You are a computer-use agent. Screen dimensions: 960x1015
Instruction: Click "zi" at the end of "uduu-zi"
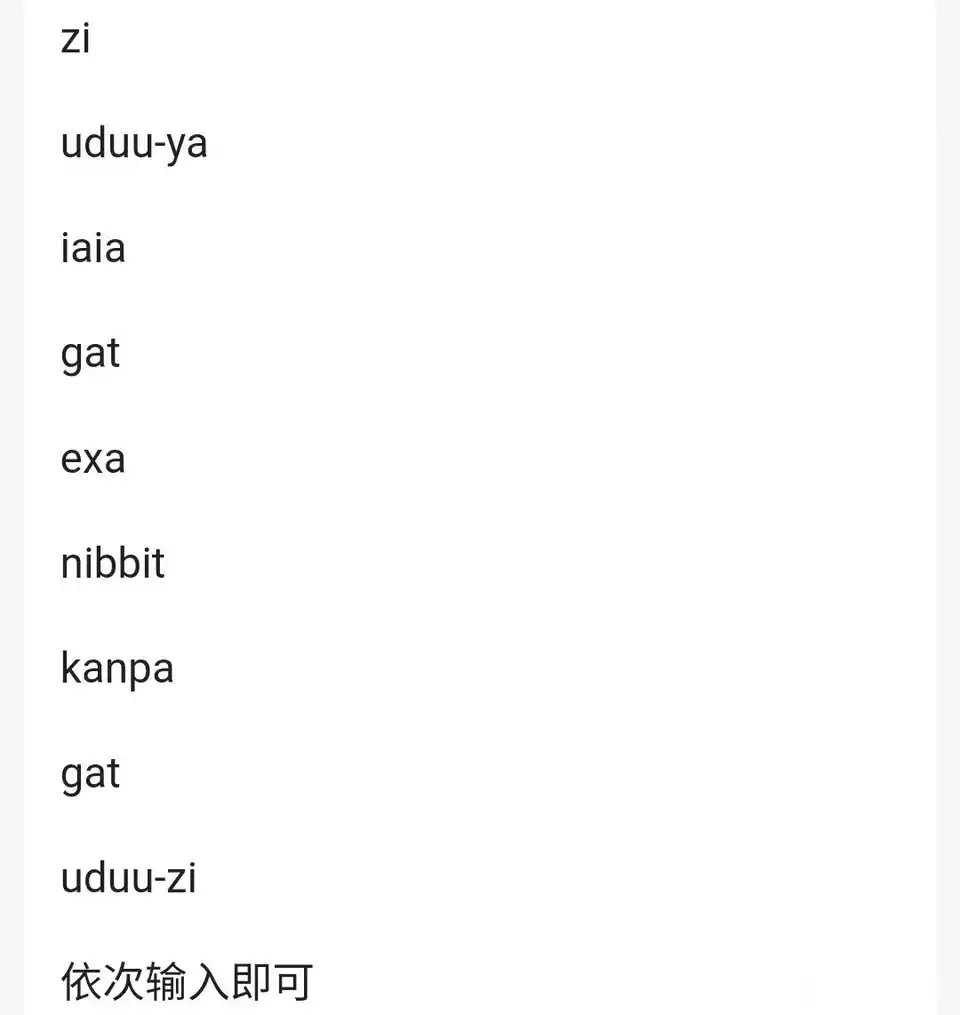(x=183, y=880)
